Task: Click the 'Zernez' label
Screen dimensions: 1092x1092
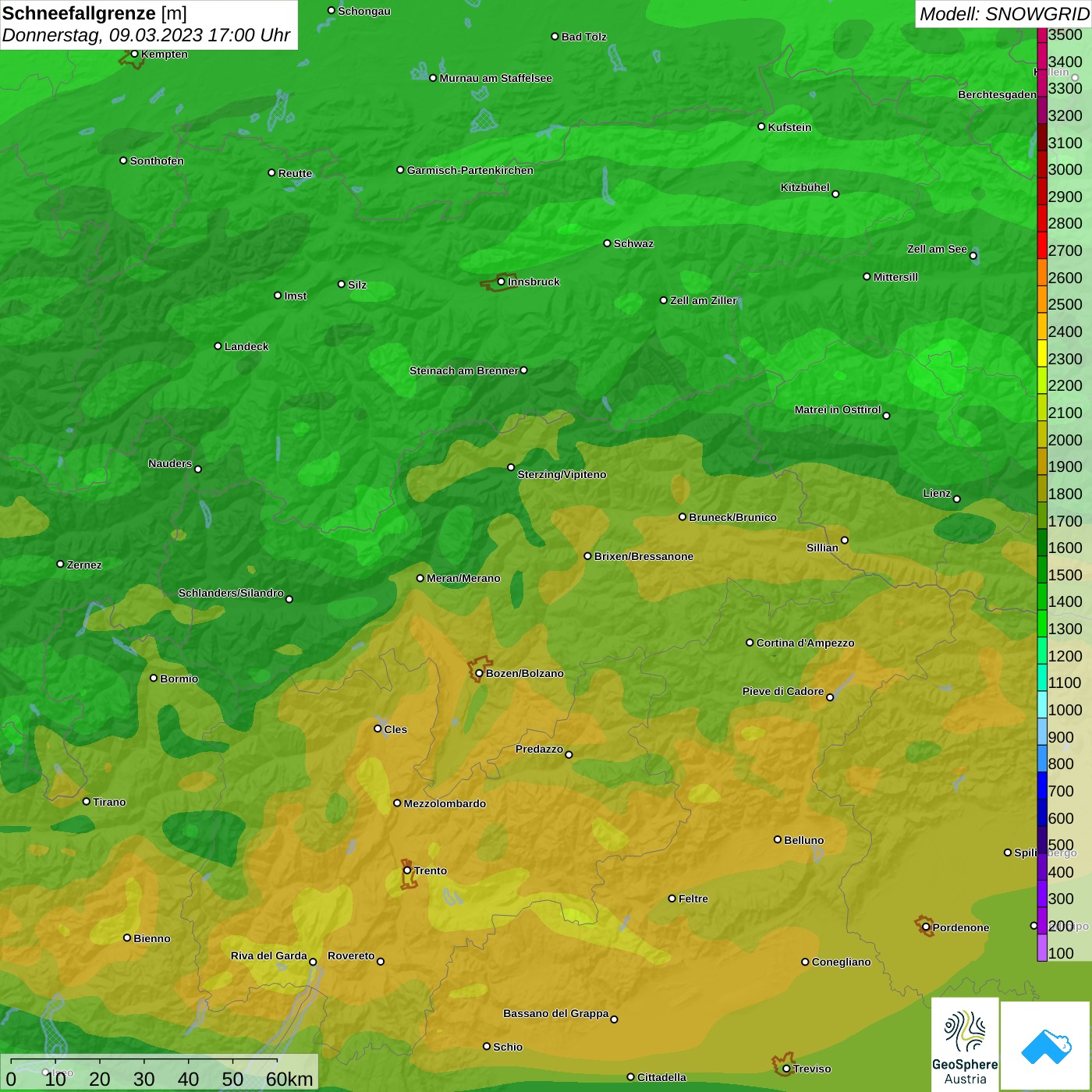Action: click(x=84, y=565)
